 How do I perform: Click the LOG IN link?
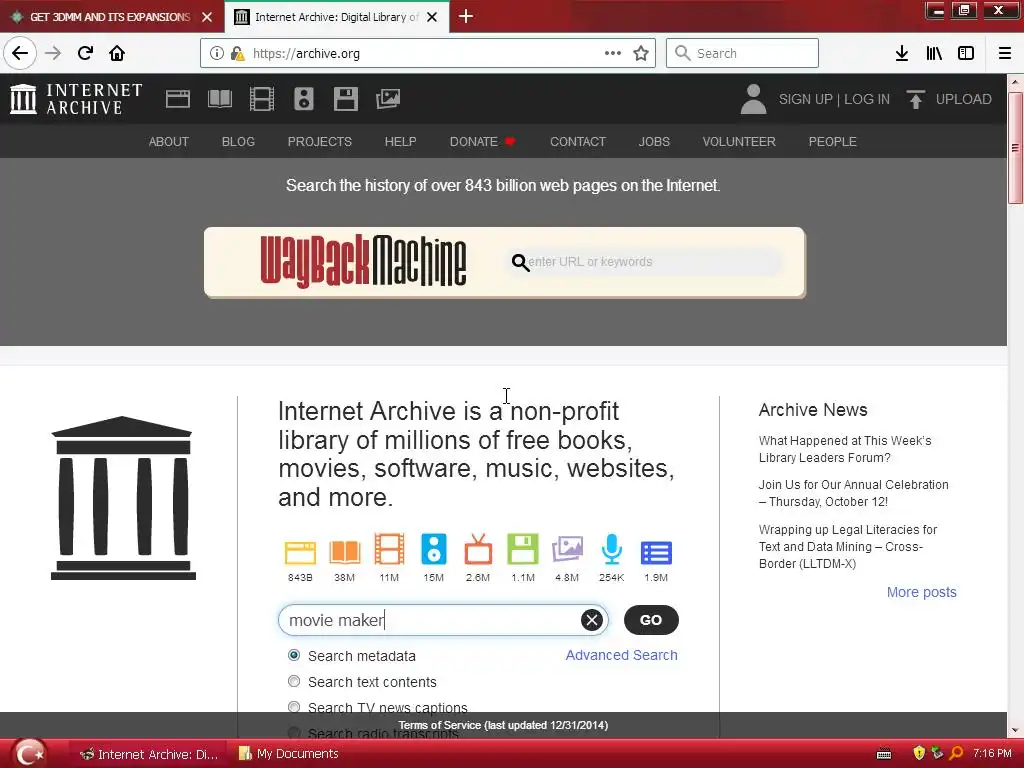pos(867,99)
